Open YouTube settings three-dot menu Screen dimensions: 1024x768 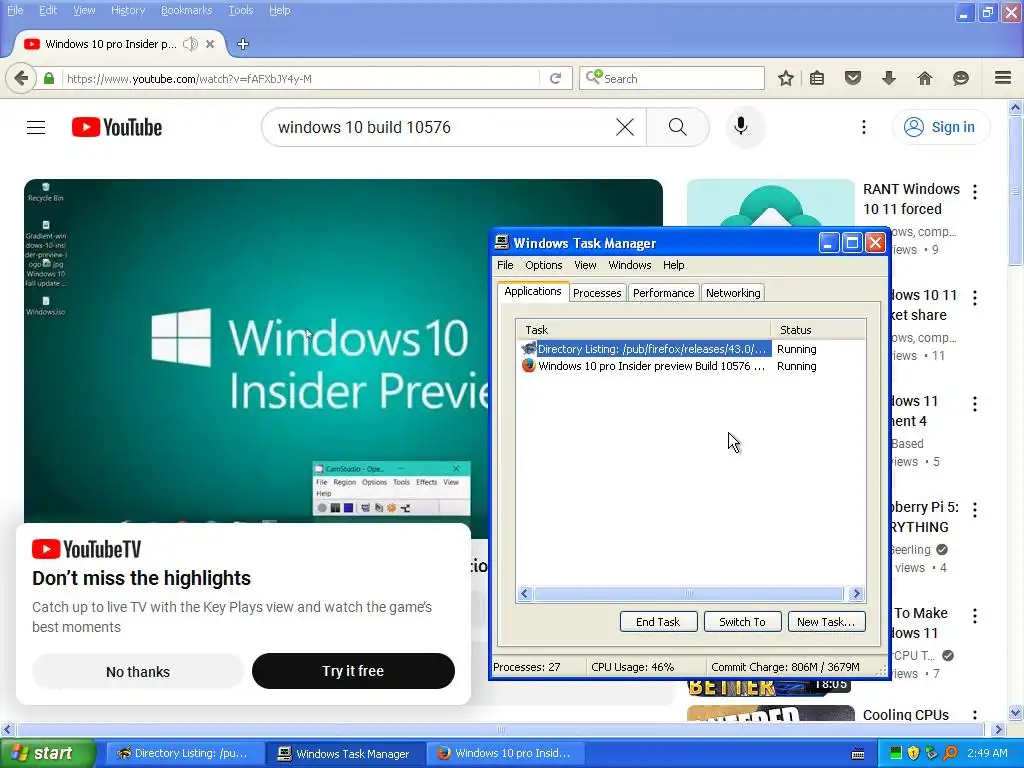(x=863, y=127)
